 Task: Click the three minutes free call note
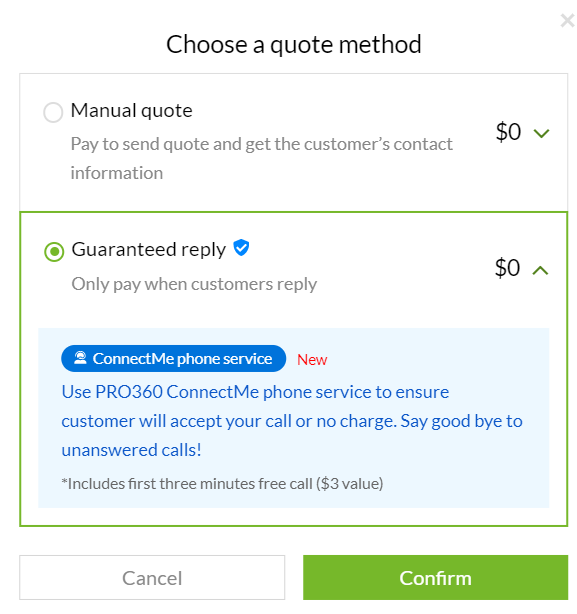(x=222, y=484)
